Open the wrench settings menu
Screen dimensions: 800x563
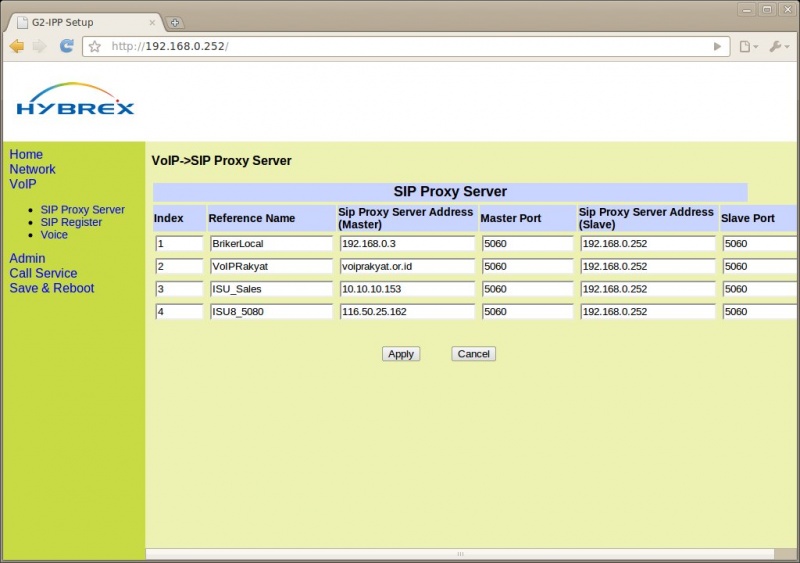point(778,46)
